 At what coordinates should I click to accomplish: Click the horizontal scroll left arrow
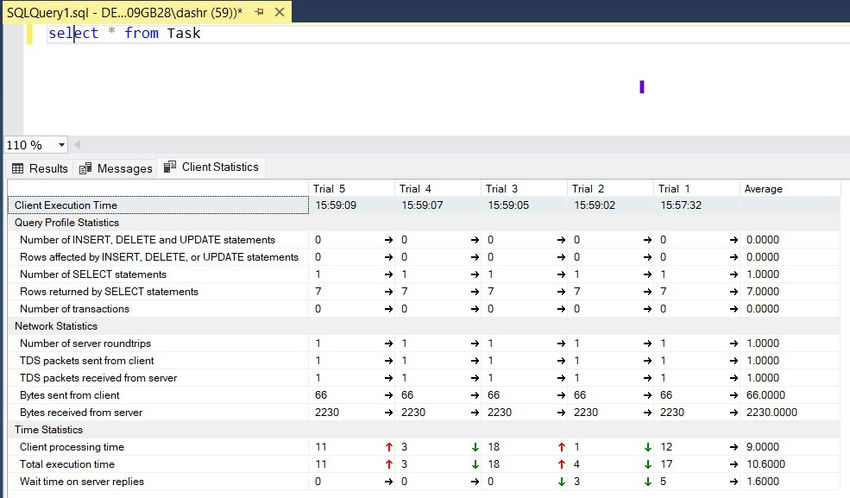coord(78,145)
